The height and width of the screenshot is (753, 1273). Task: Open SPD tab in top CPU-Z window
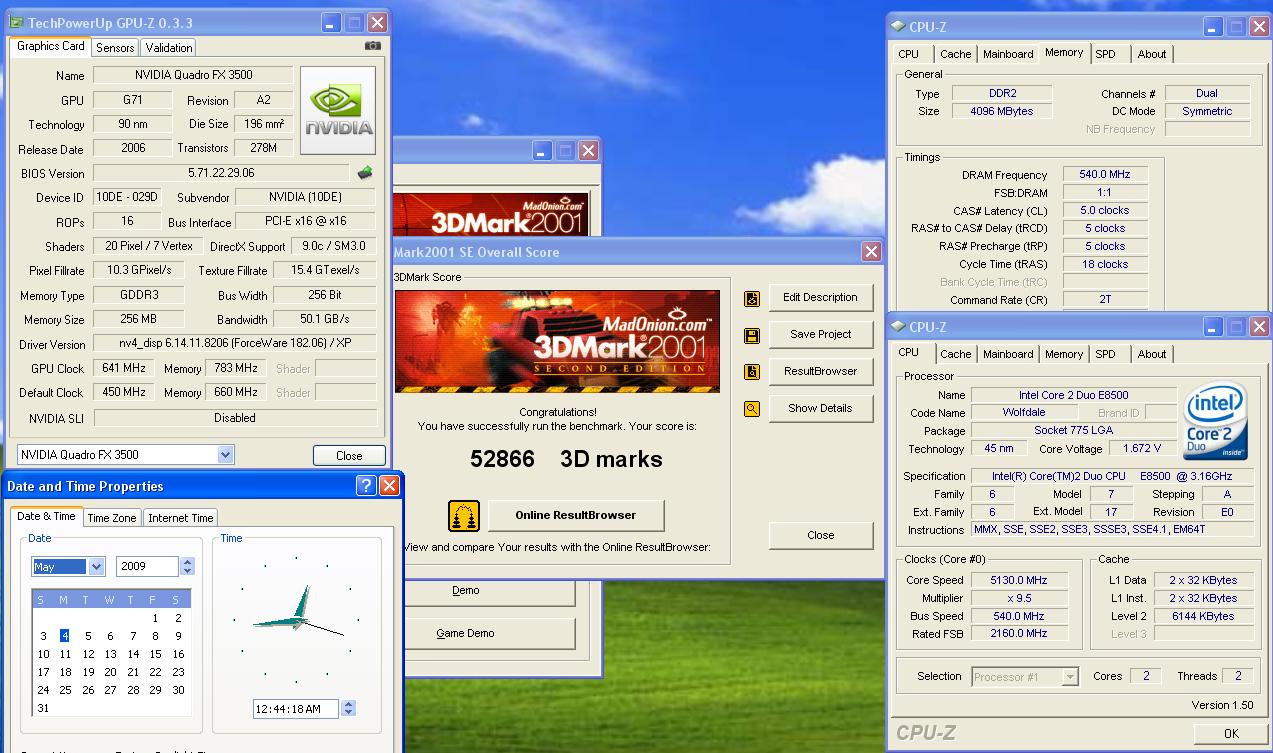[1105, 54]
